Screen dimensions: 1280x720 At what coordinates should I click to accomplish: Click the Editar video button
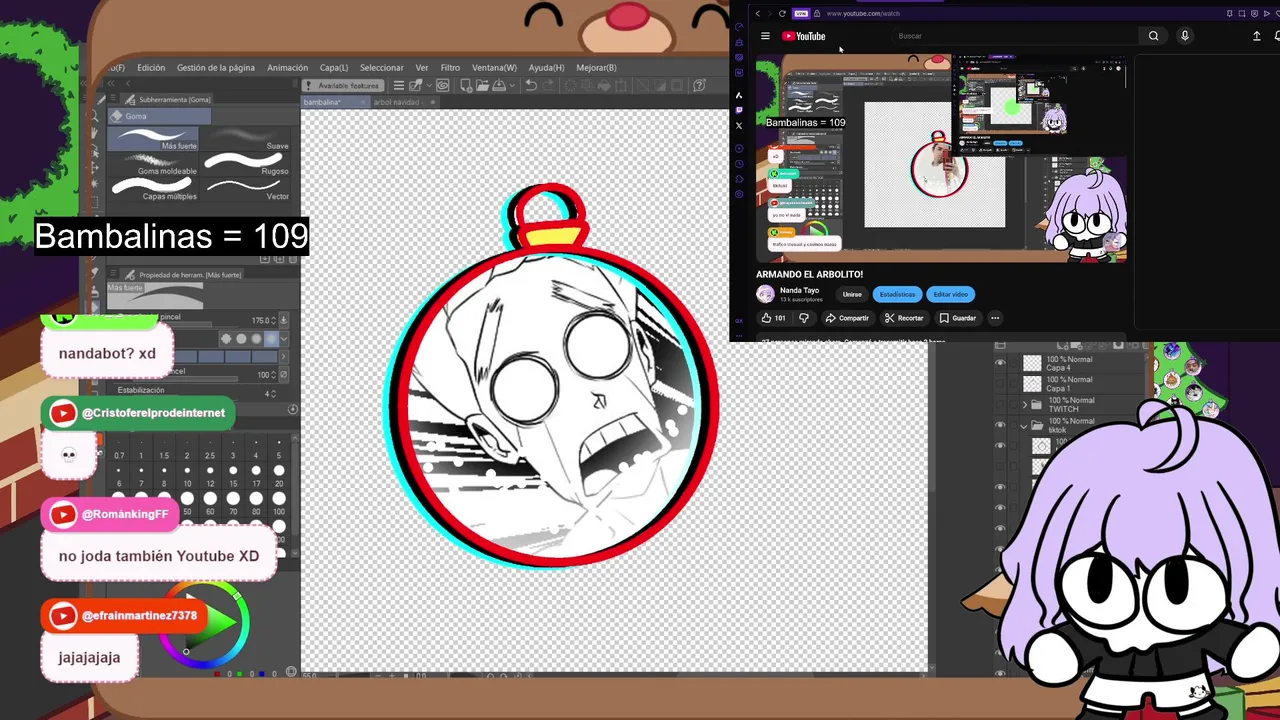point(950,294)
